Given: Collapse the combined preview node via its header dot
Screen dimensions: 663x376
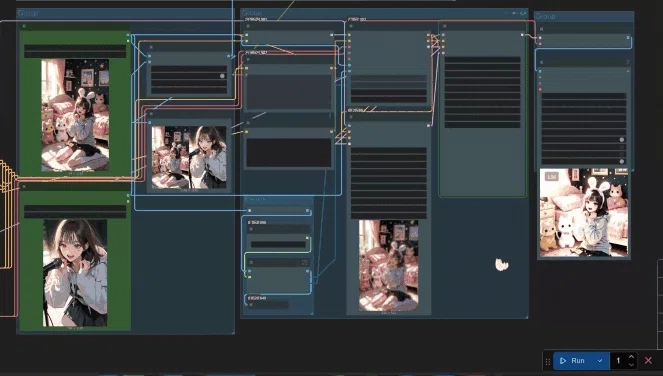Looking at the screenshot, I should tap(151, 114).
